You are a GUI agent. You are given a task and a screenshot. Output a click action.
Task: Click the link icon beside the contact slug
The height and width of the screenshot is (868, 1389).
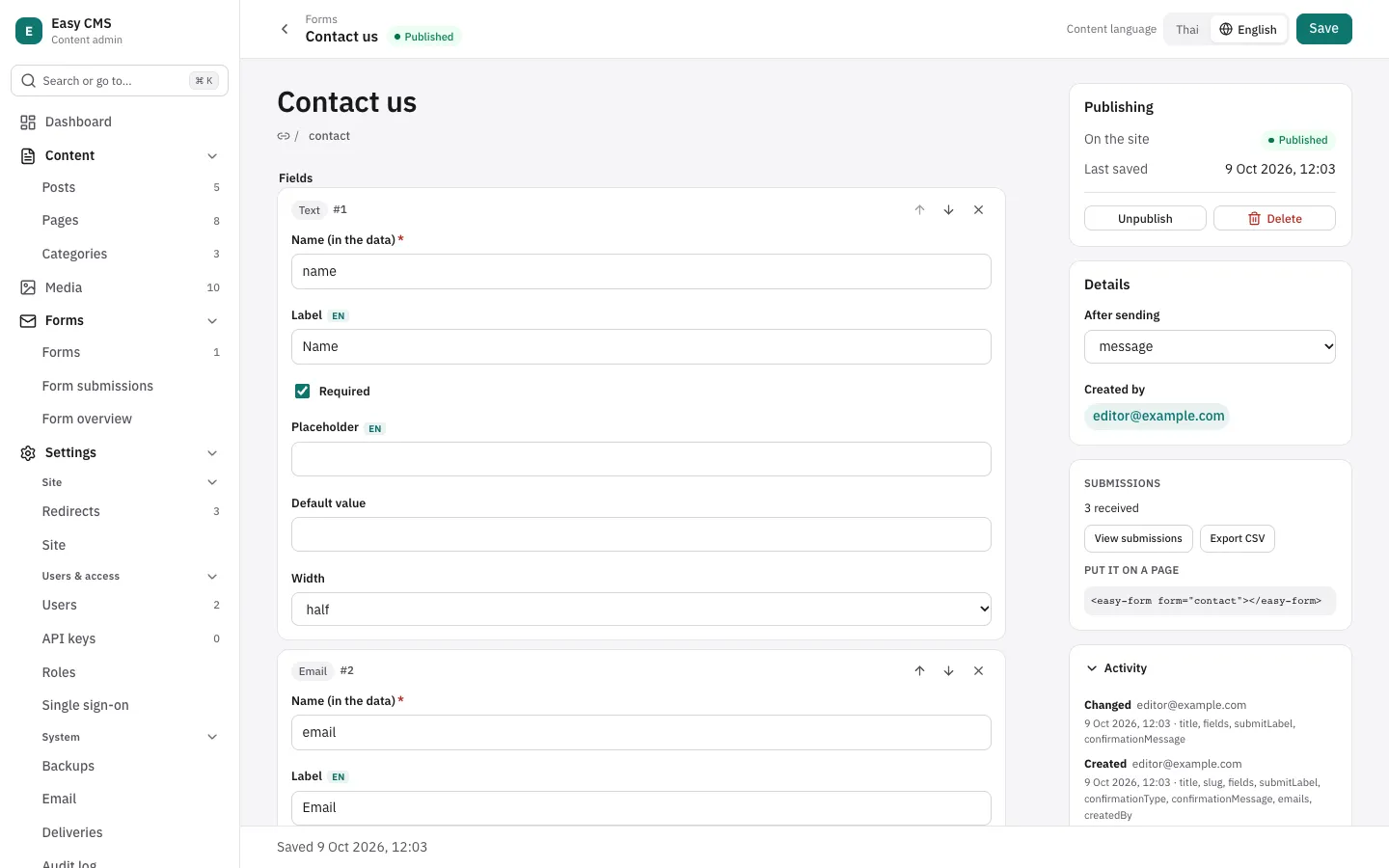click(x=284, y=136)
